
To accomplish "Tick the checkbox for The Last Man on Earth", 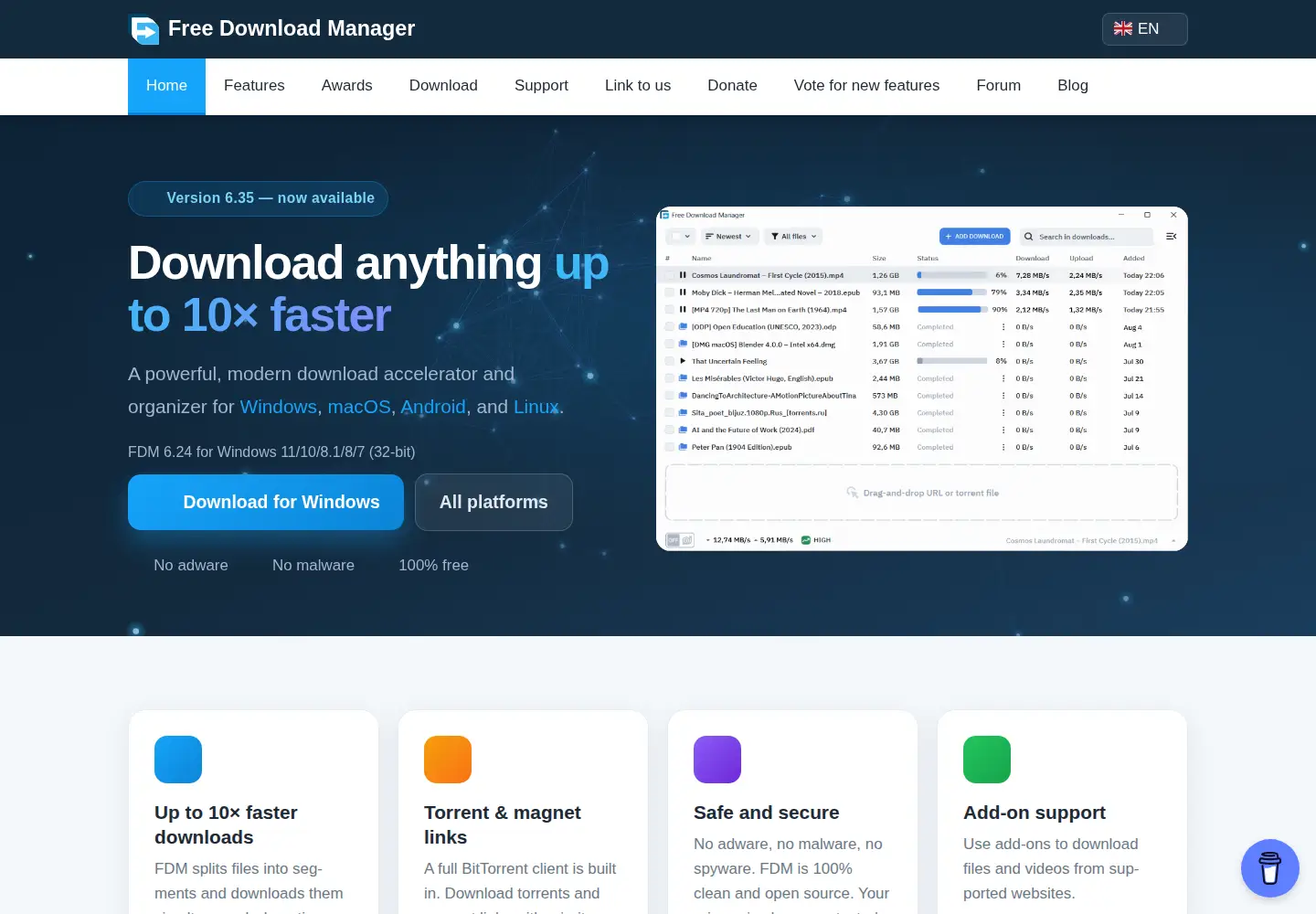I will (x=669, y=309).
